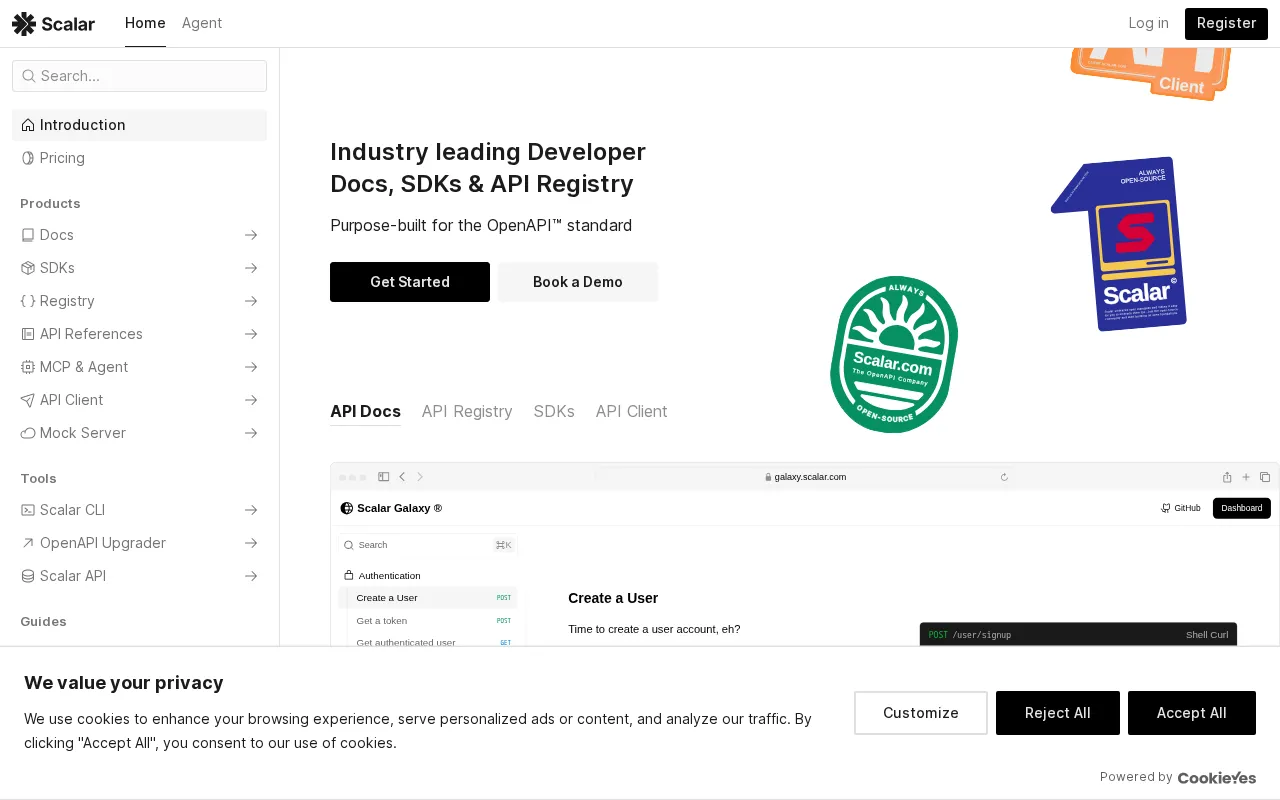Click the galaxy.scalar.com address bar
The image size is (1280, 800).
click(x=805, y=477)
